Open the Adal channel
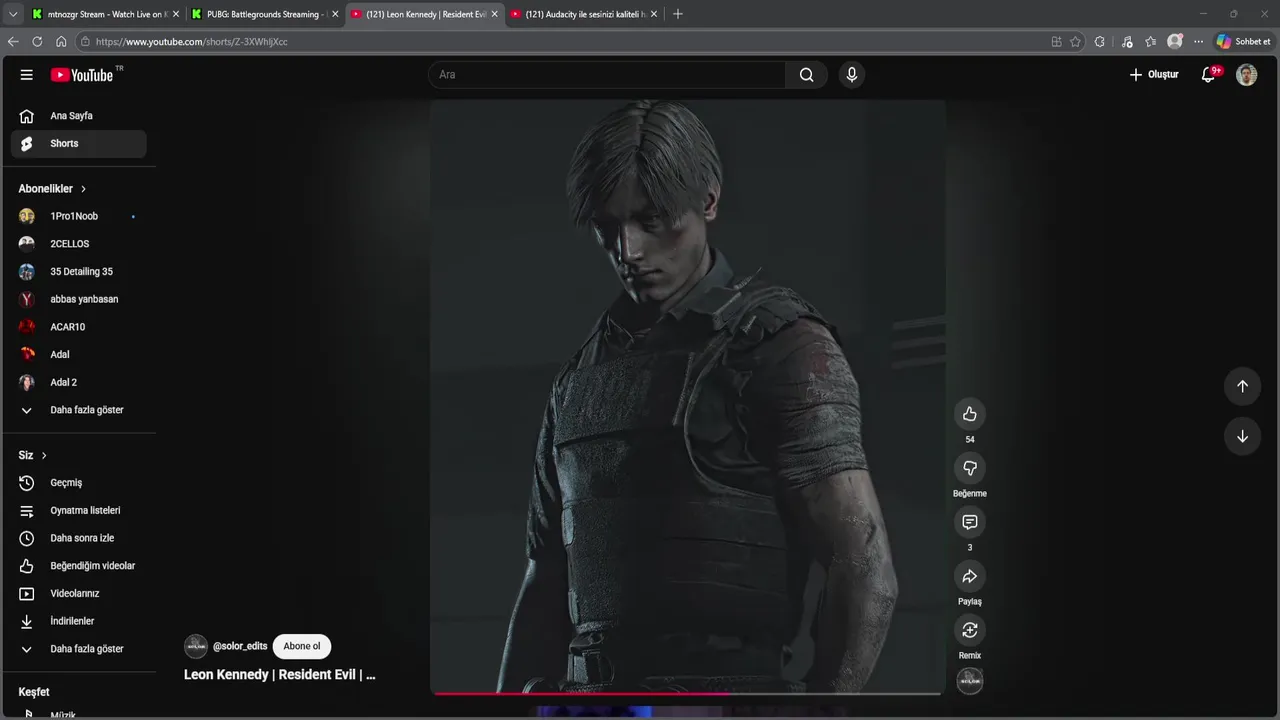Viewport: 1280px width, 720px height. [x=78, y=355]
